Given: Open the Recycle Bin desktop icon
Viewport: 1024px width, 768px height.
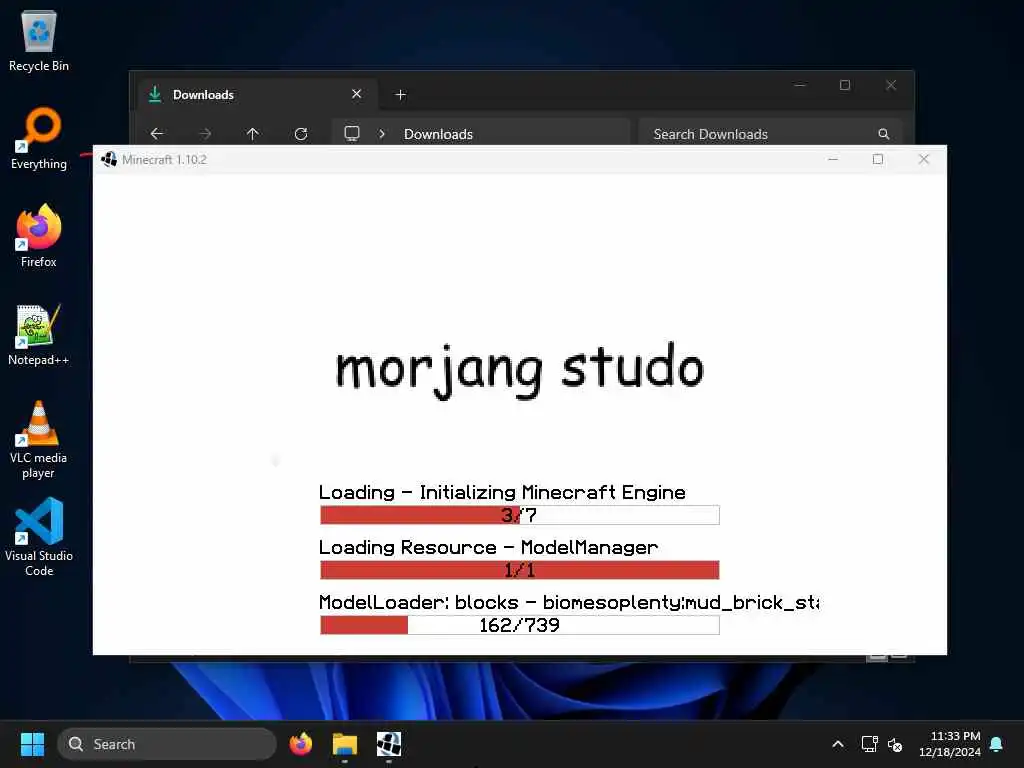Looking at the screenshot, I should [x=39, y=40].
